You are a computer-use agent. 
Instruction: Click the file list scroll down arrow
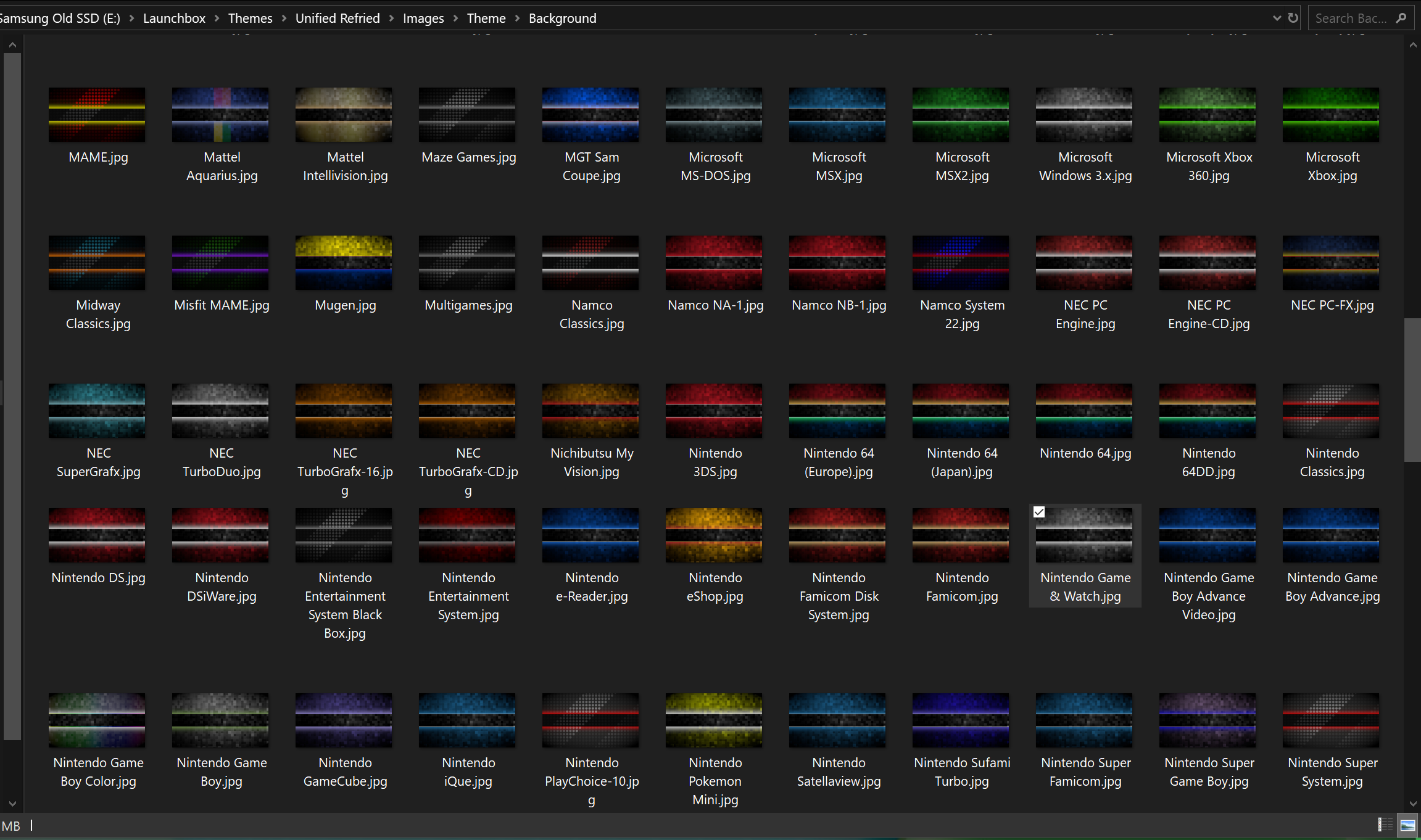(1413, 804)
